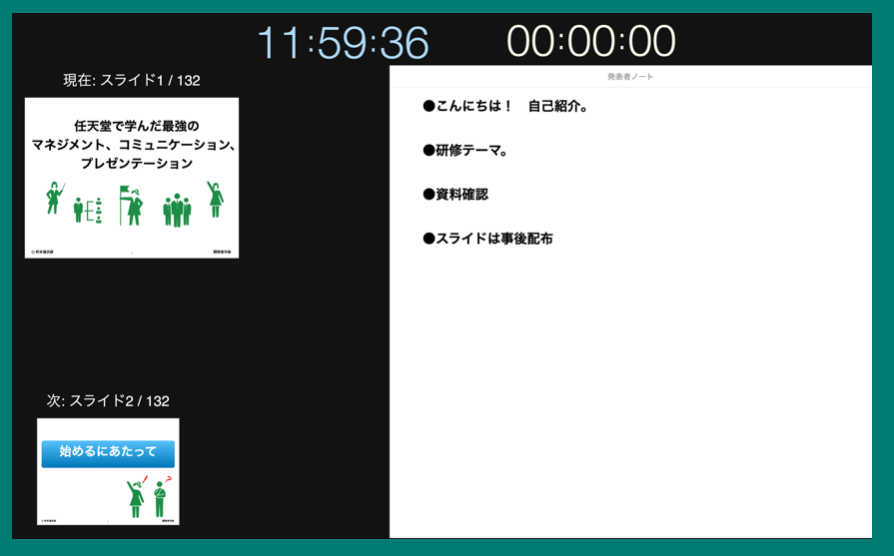Click the label 次: スライド2 / 132
The height and width of the screenshot is (556, 894).
coord(108,401)
